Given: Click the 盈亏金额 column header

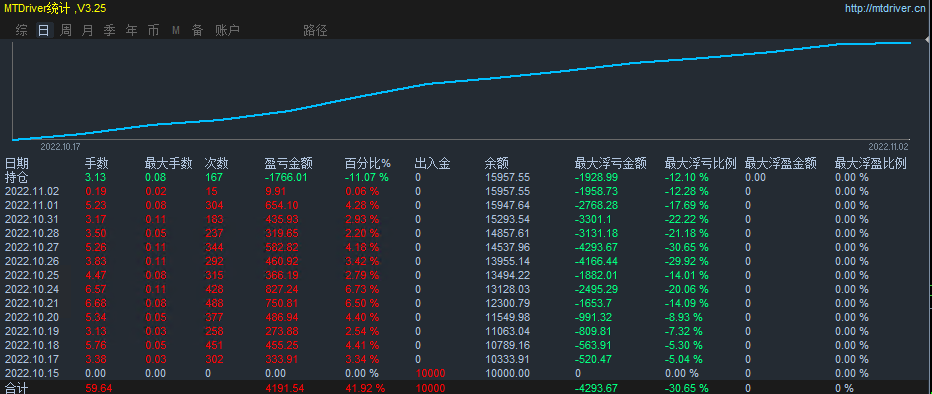Looking at the screenshot, I should pos(289,163).
